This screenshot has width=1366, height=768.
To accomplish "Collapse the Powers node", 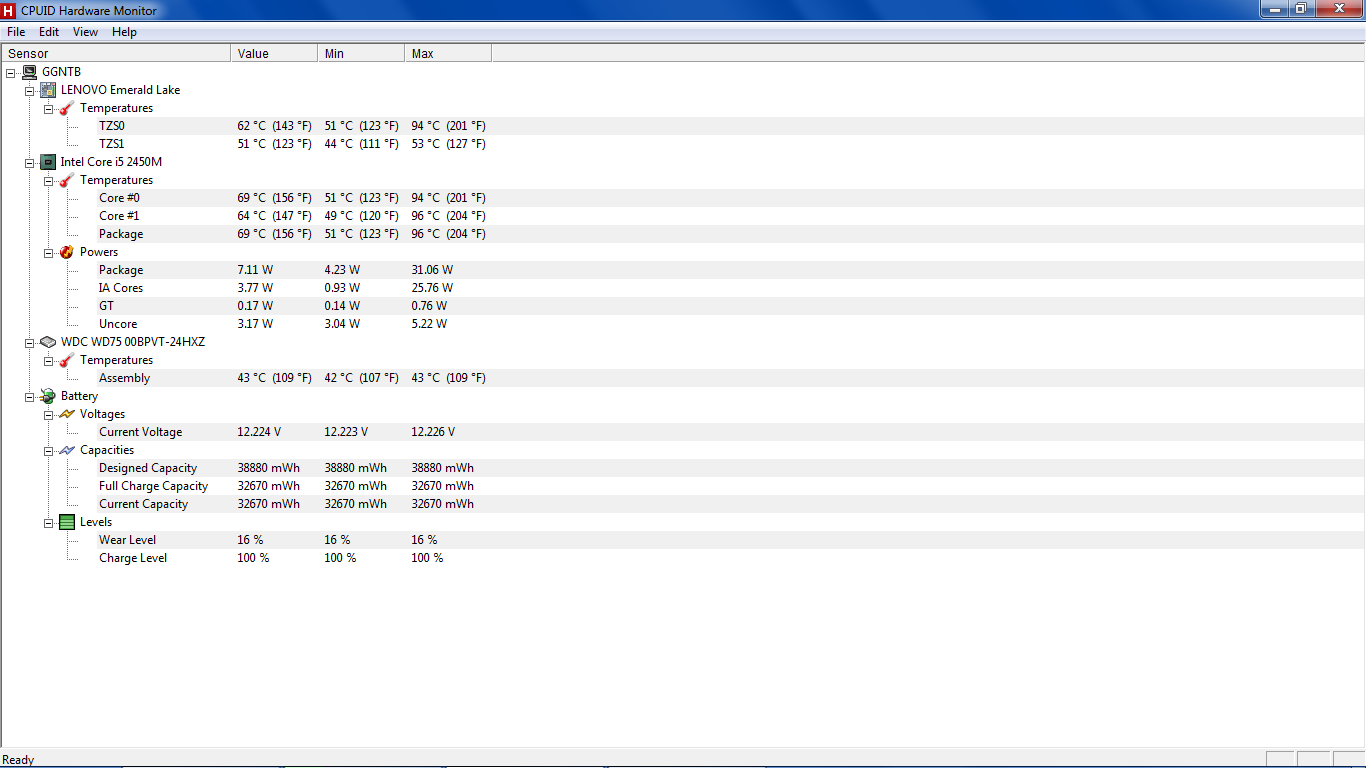I will 49,253.
